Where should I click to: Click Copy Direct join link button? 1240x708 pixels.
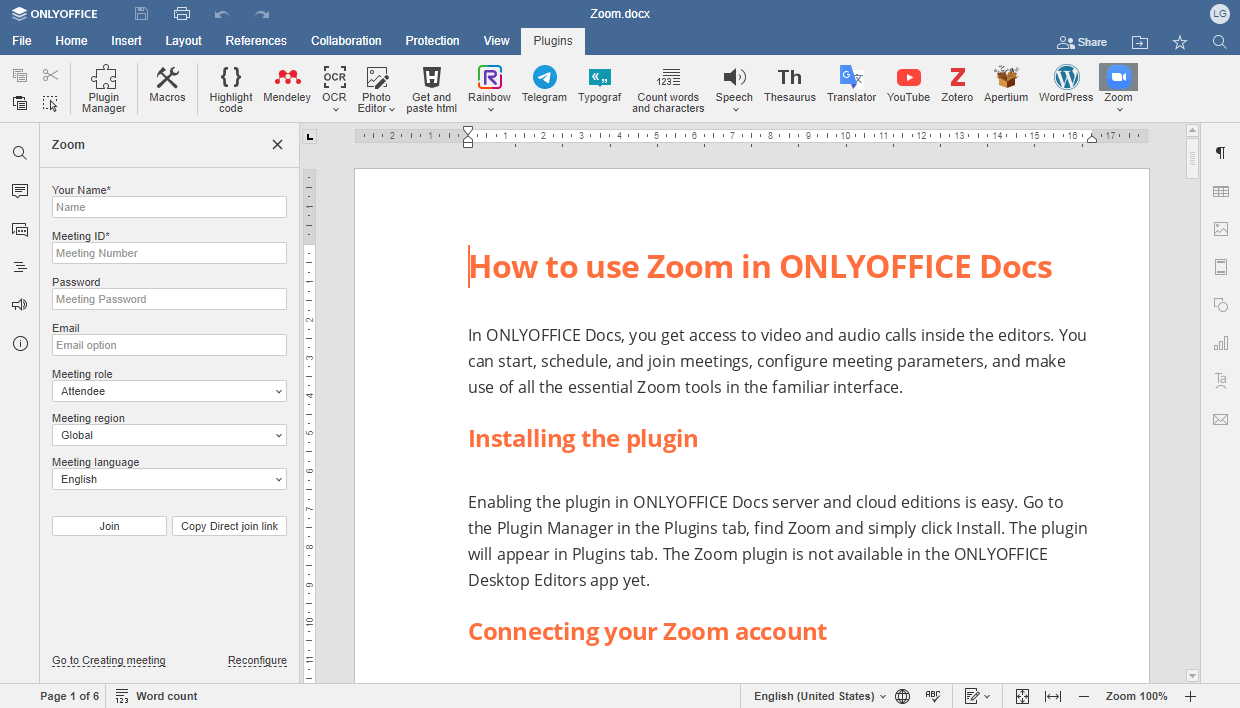[229, 526]
